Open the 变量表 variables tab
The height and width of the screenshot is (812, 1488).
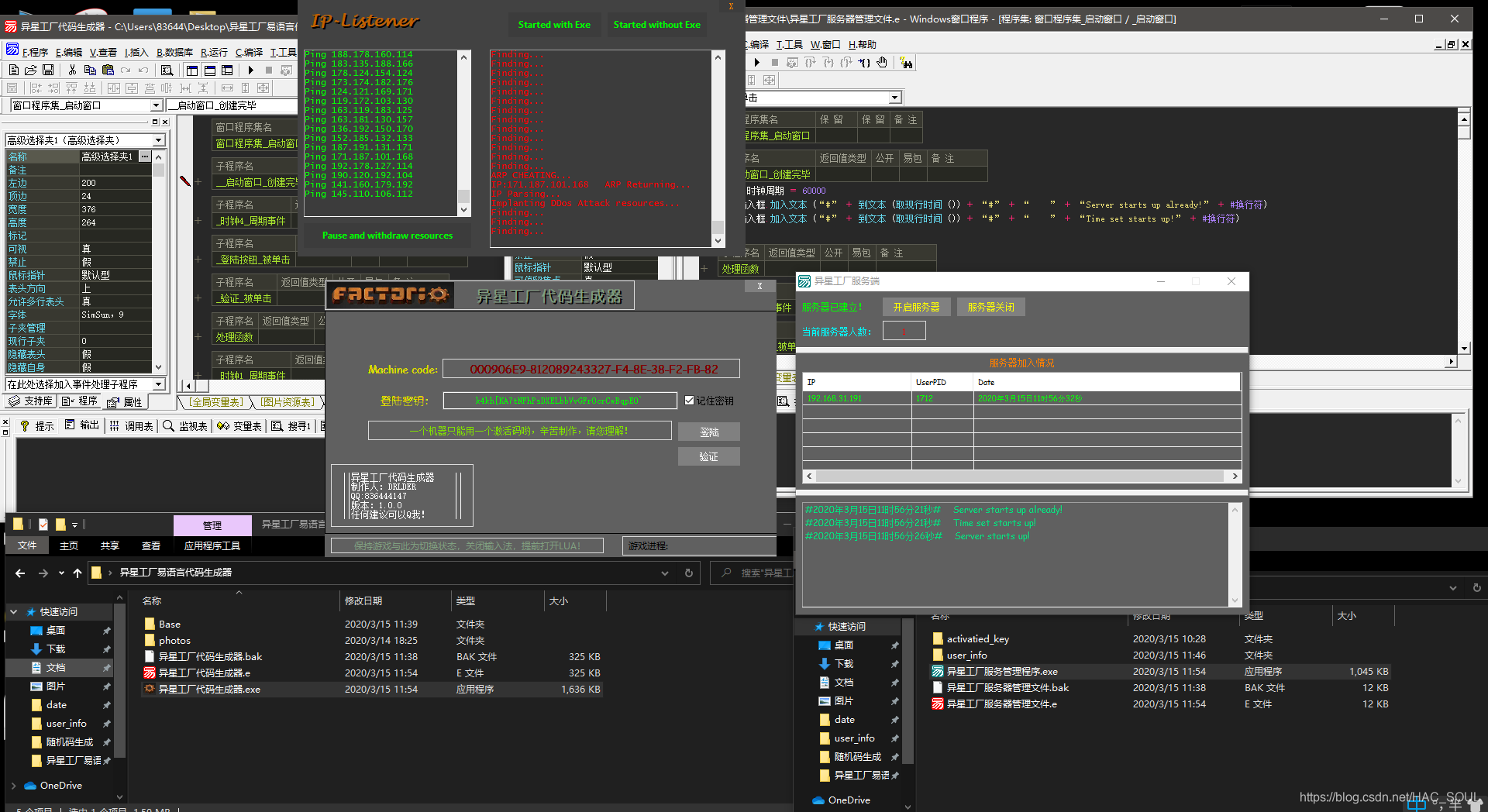[239, 425]
